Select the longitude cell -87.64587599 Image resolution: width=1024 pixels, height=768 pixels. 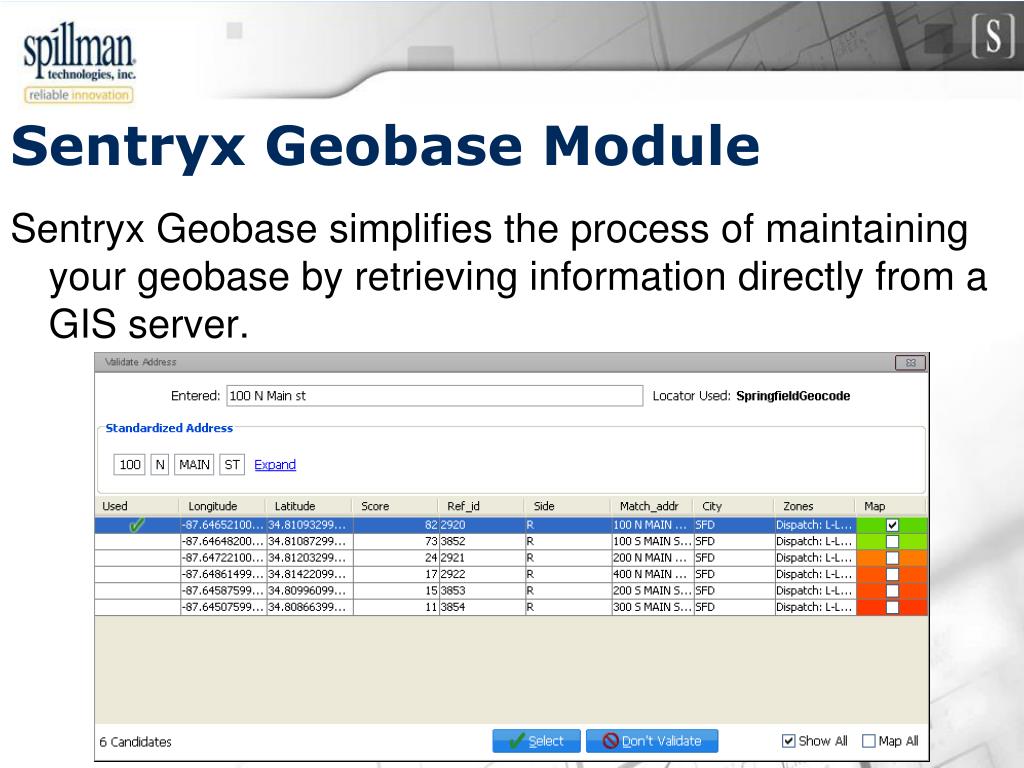coord(223,590)
